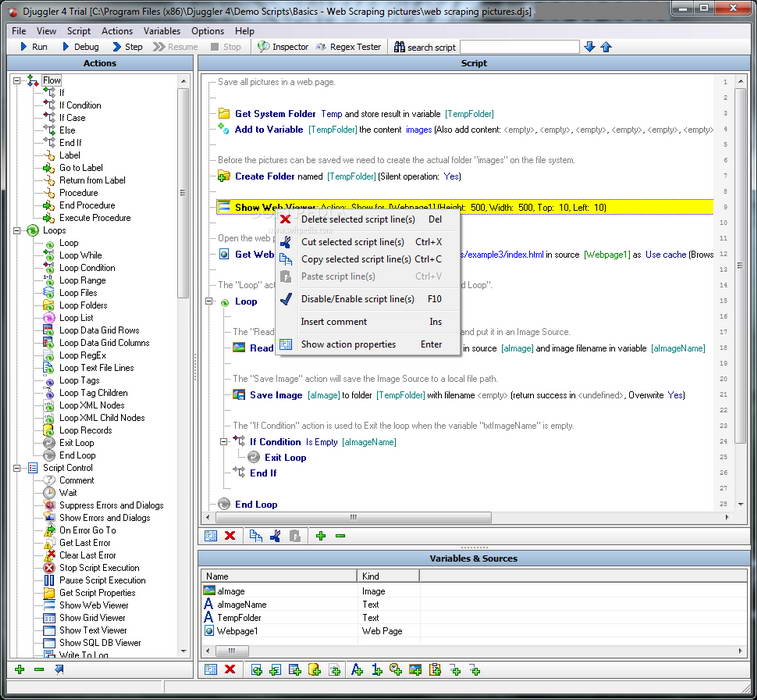This screenshot has width=757, height=700.
Task: Click script vertical scrollbar thumb
Action: [740, 266]
